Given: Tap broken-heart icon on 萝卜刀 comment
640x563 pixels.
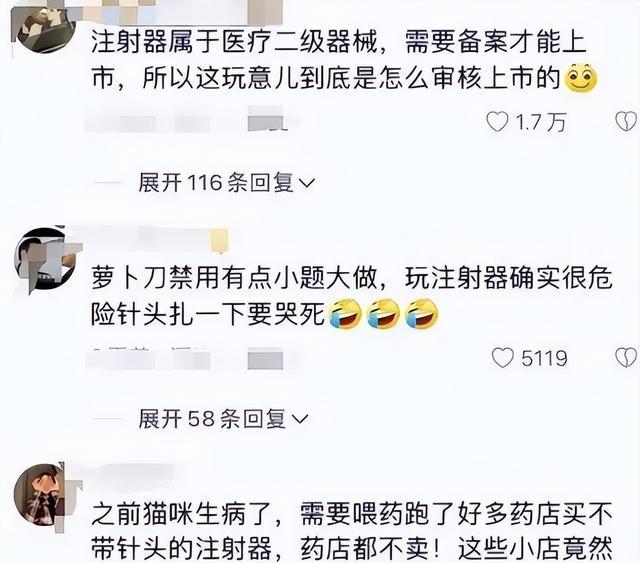Looking at the screenshot, I should 627,358.
